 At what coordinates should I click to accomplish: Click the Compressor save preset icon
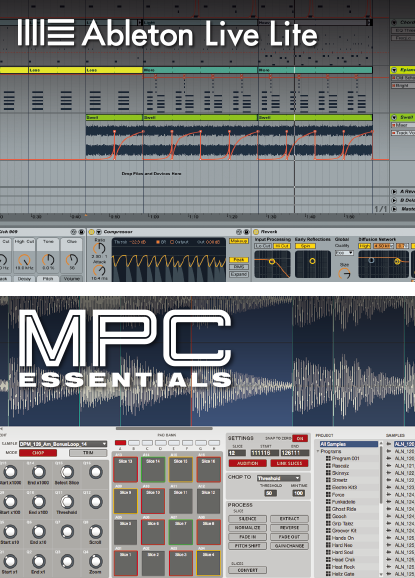click(x=246, y=232)
